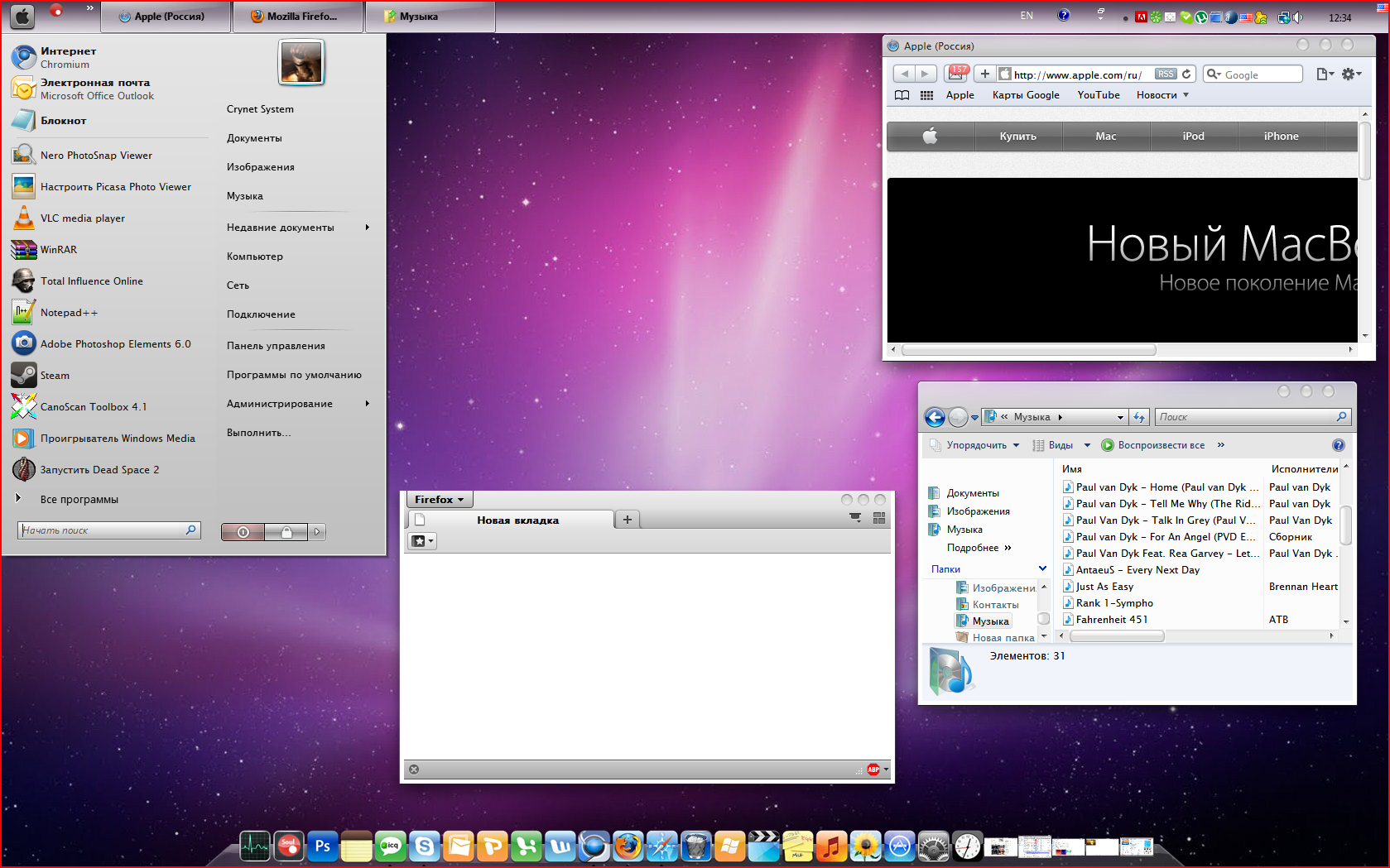
Task: Open the mail icon with 157 badge
Action: pos(956,74)
